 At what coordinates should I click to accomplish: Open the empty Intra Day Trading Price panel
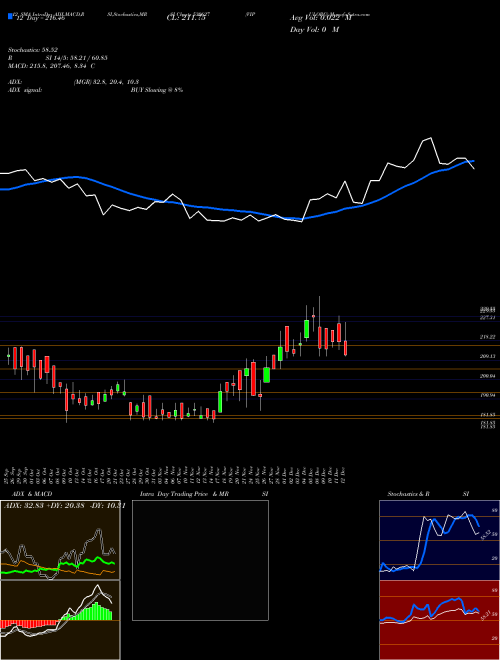(200, 560)
